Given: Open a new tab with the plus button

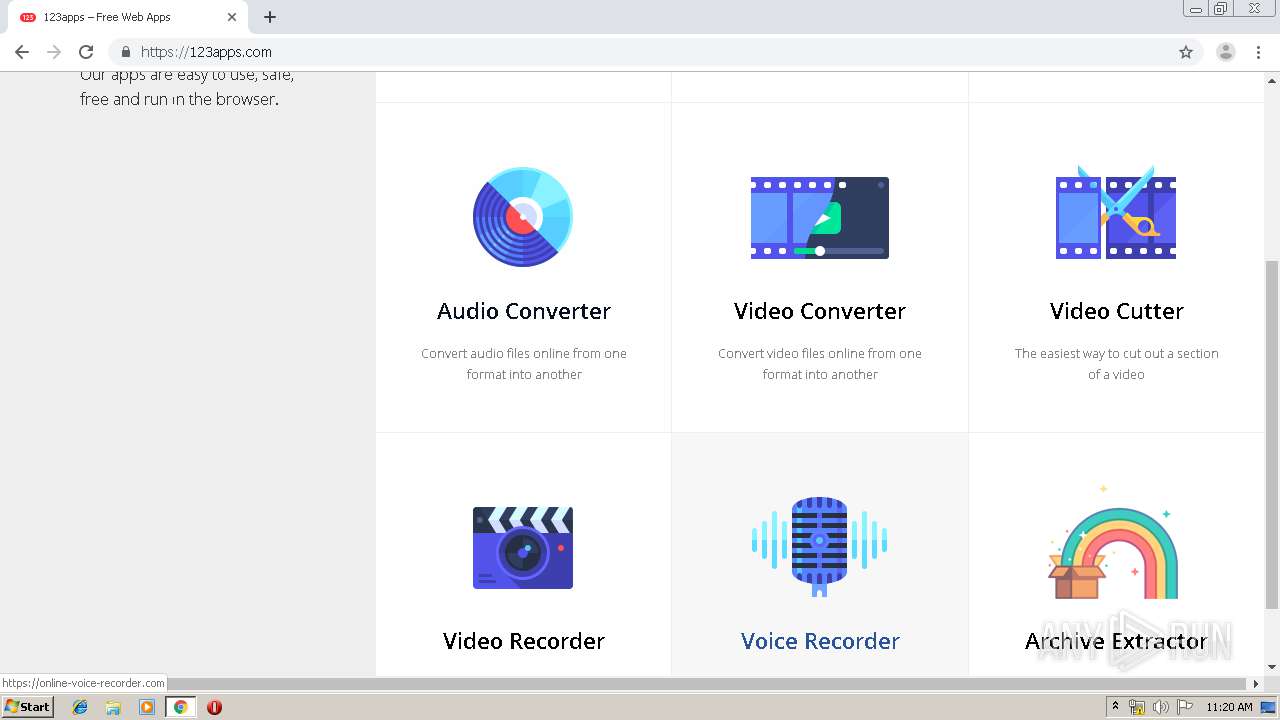Looking at the screenshot, I should (x=270, y=17).
